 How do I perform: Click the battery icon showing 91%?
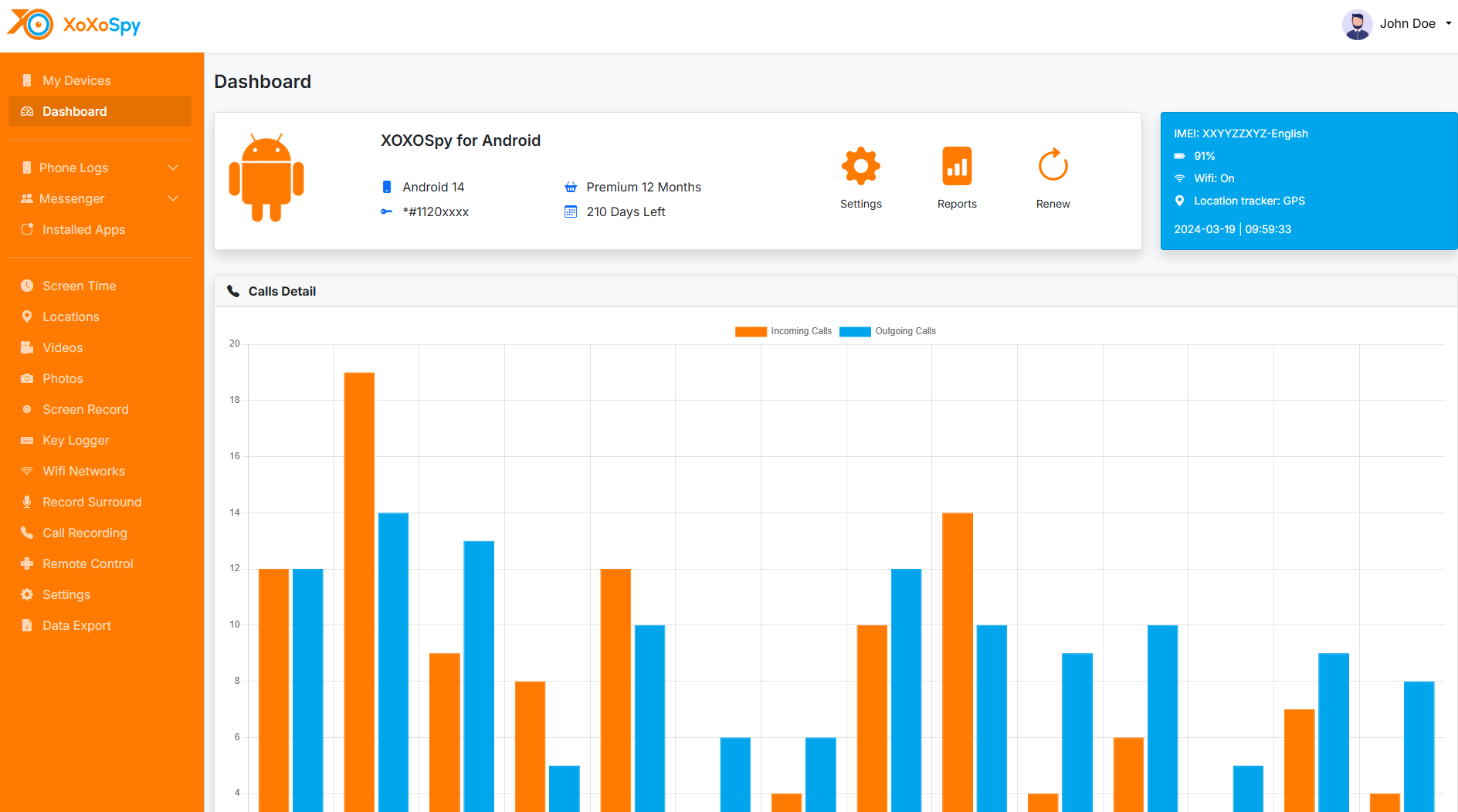[x=1179, y=156]
